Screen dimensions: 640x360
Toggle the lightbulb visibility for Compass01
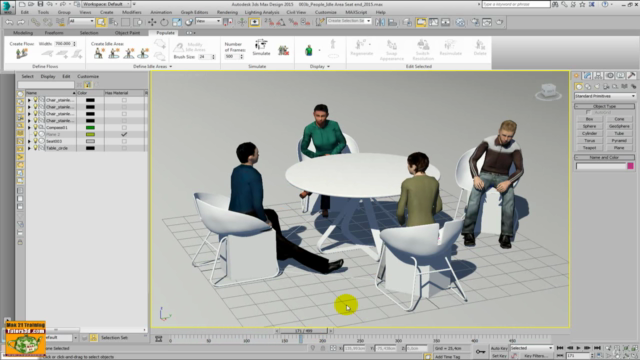tap(35, 127)
